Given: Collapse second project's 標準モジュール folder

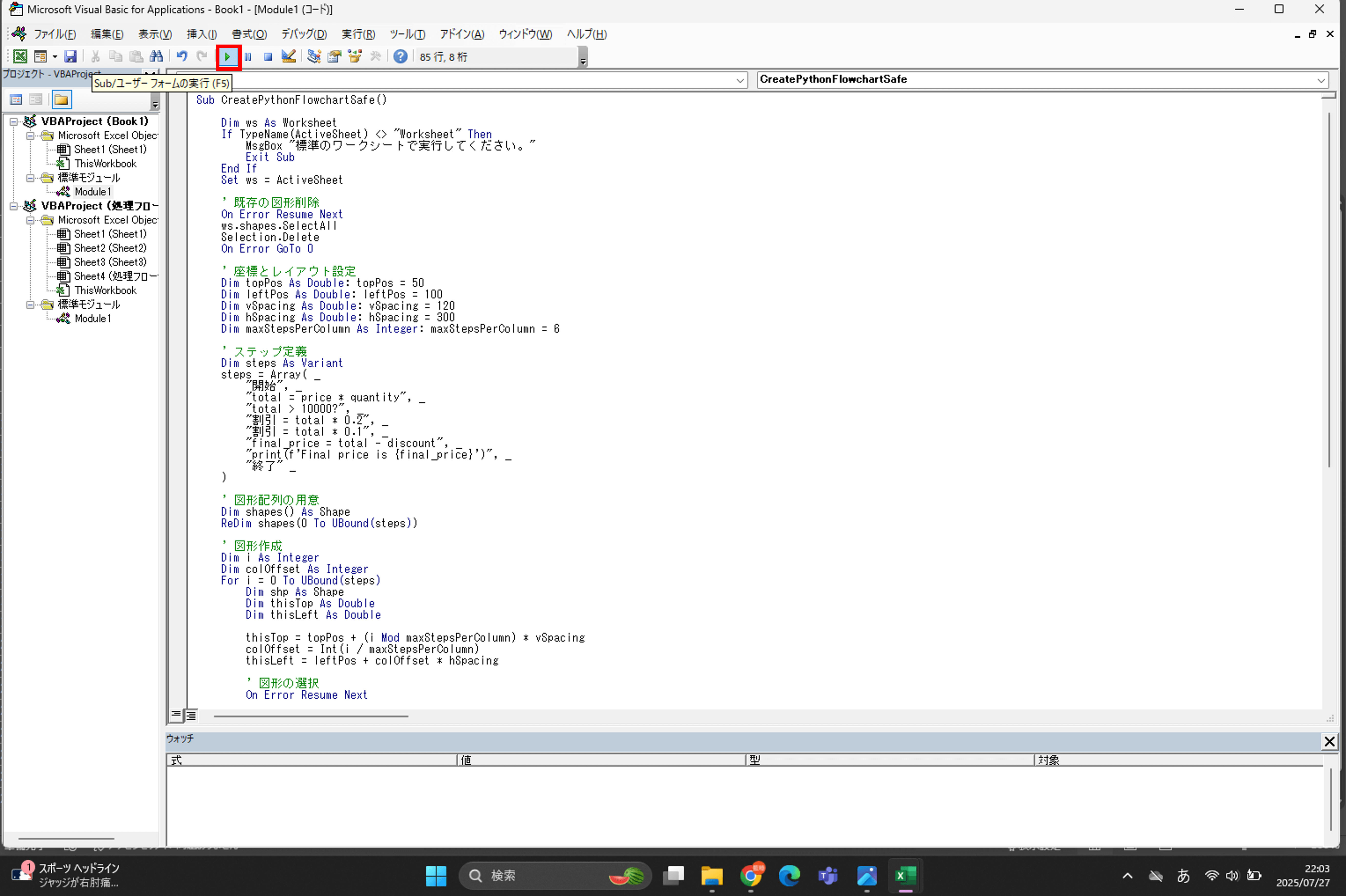Looking at the screenshot, I should tap(30, 305).
